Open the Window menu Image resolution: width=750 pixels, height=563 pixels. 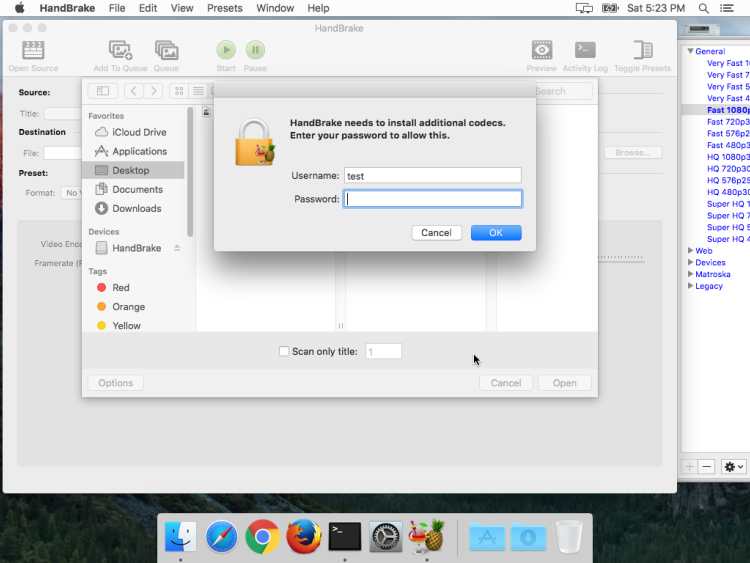(x=275, y=8)
